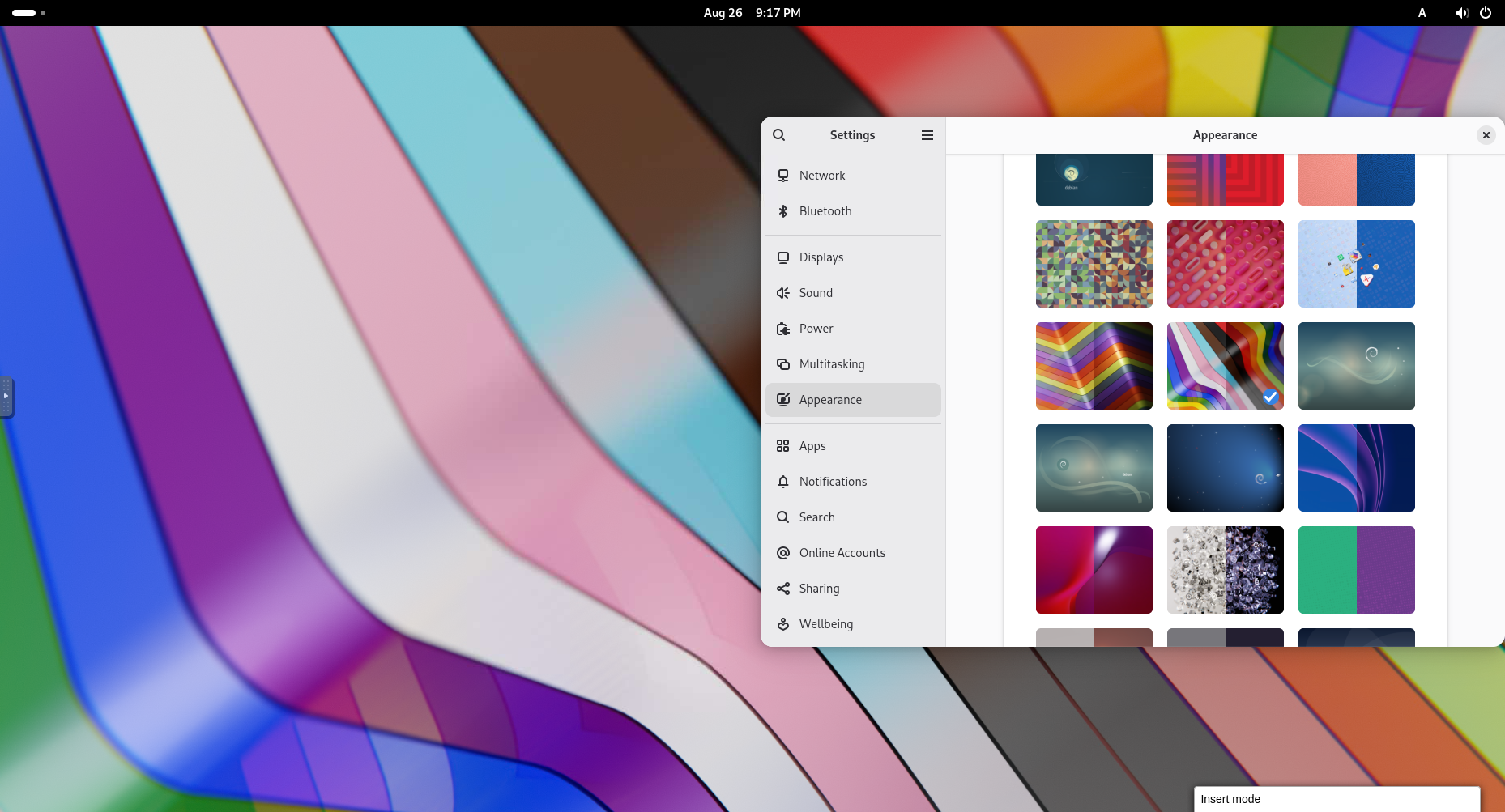Click the Notifications bell icon
Screen dimensions: 1505x812
(x=783, y=482)
